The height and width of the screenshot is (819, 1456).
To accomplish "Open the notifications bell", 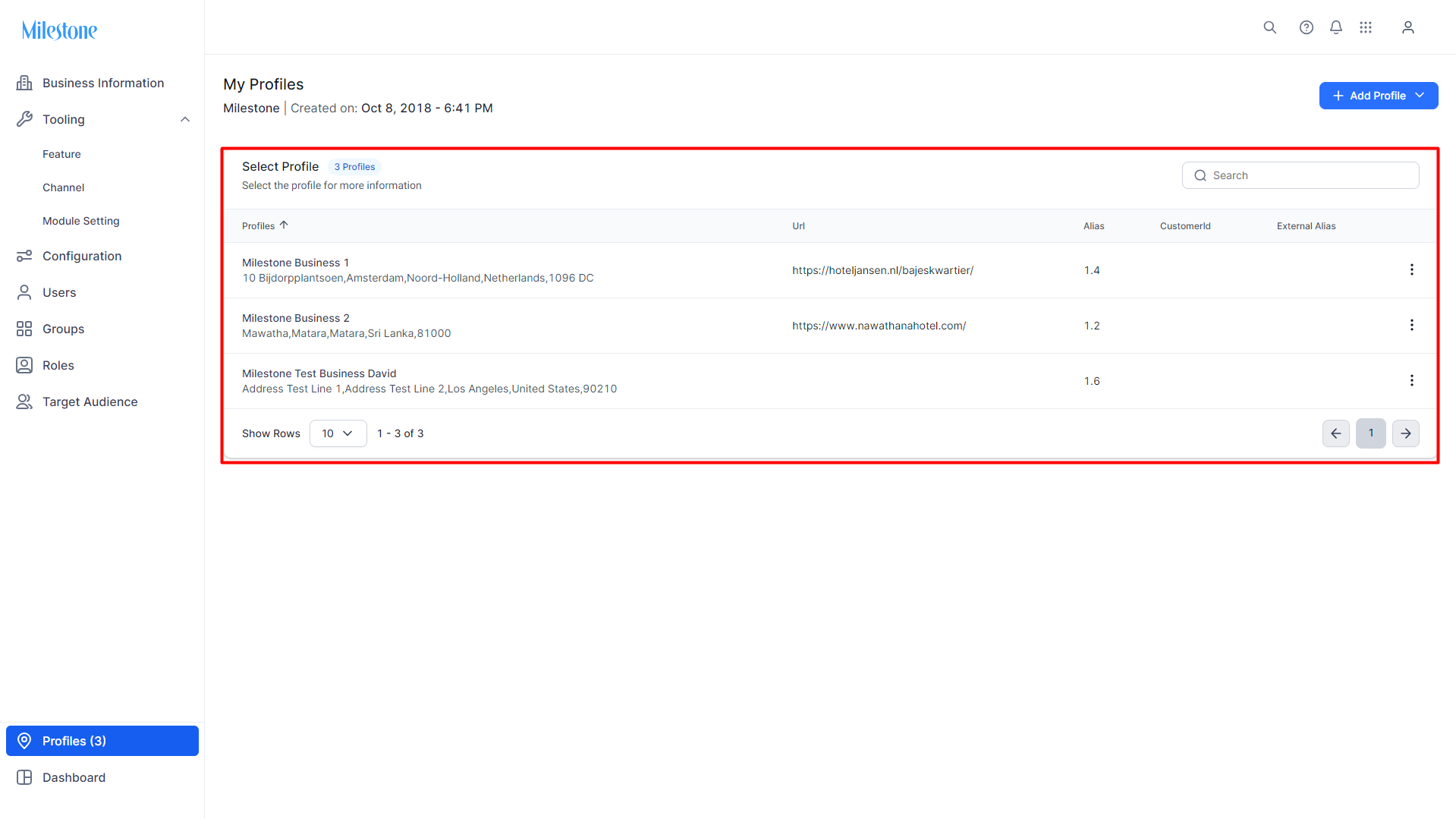I will pyautogui.click(x=1336, y=27).
